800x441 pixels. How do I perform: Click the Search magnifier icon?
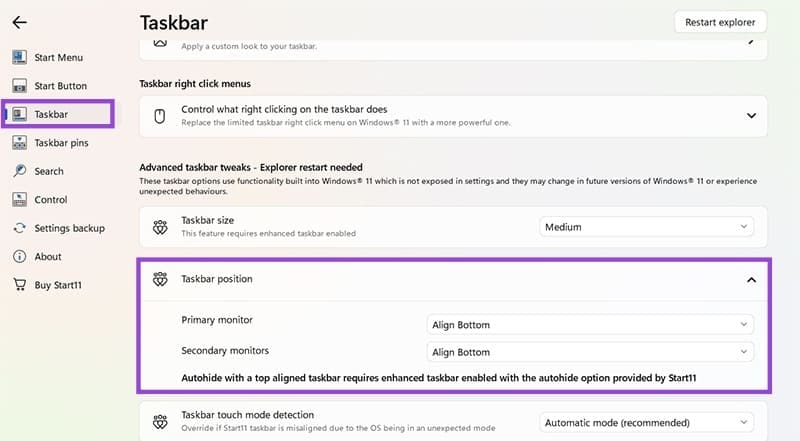click(19, 171)
